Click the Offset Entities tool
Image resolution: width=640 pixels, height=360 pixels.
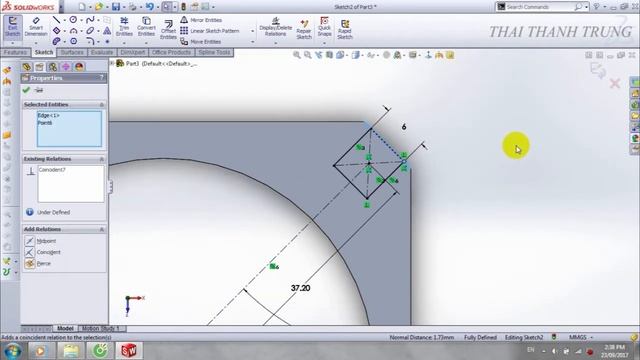(168, 29)
